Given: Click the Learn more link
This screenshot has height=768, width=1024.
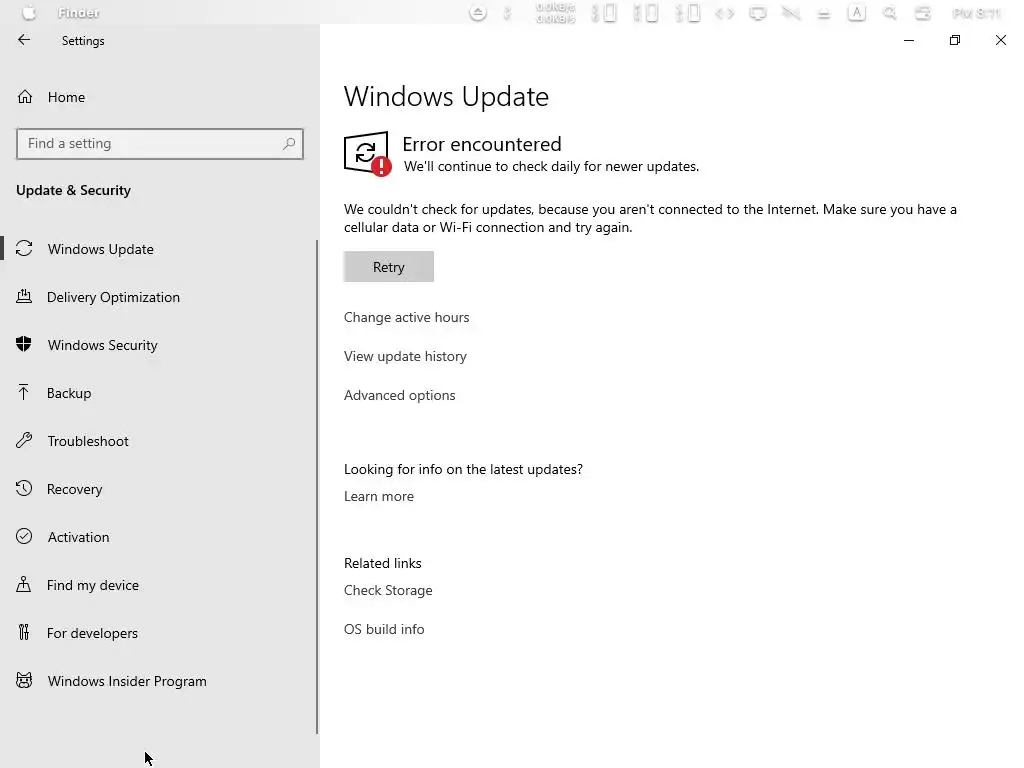Looking at the screenshot, I should 379,496.
